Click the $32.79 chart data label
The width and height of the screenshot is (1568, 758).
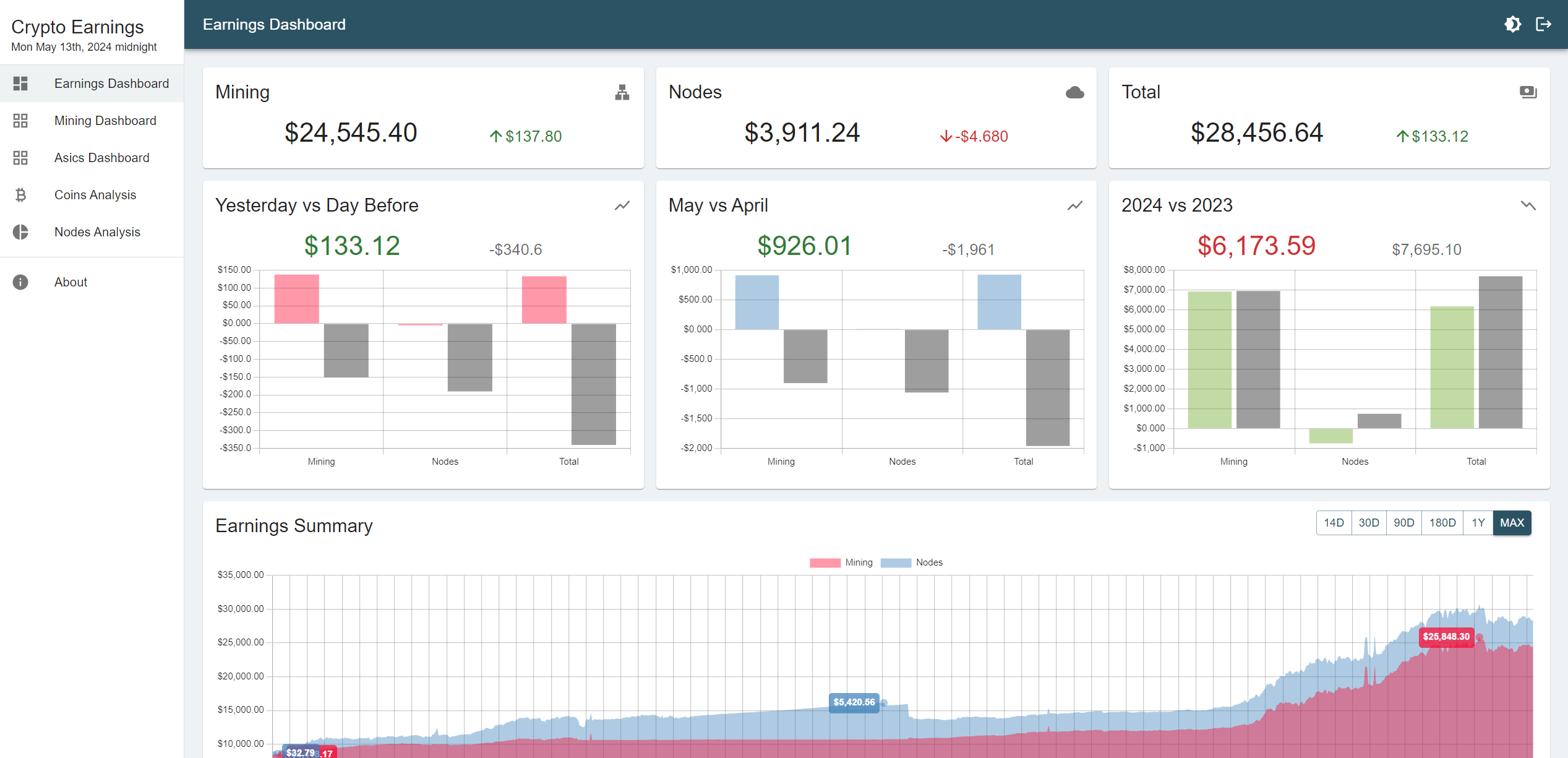(x=300, y=752)
